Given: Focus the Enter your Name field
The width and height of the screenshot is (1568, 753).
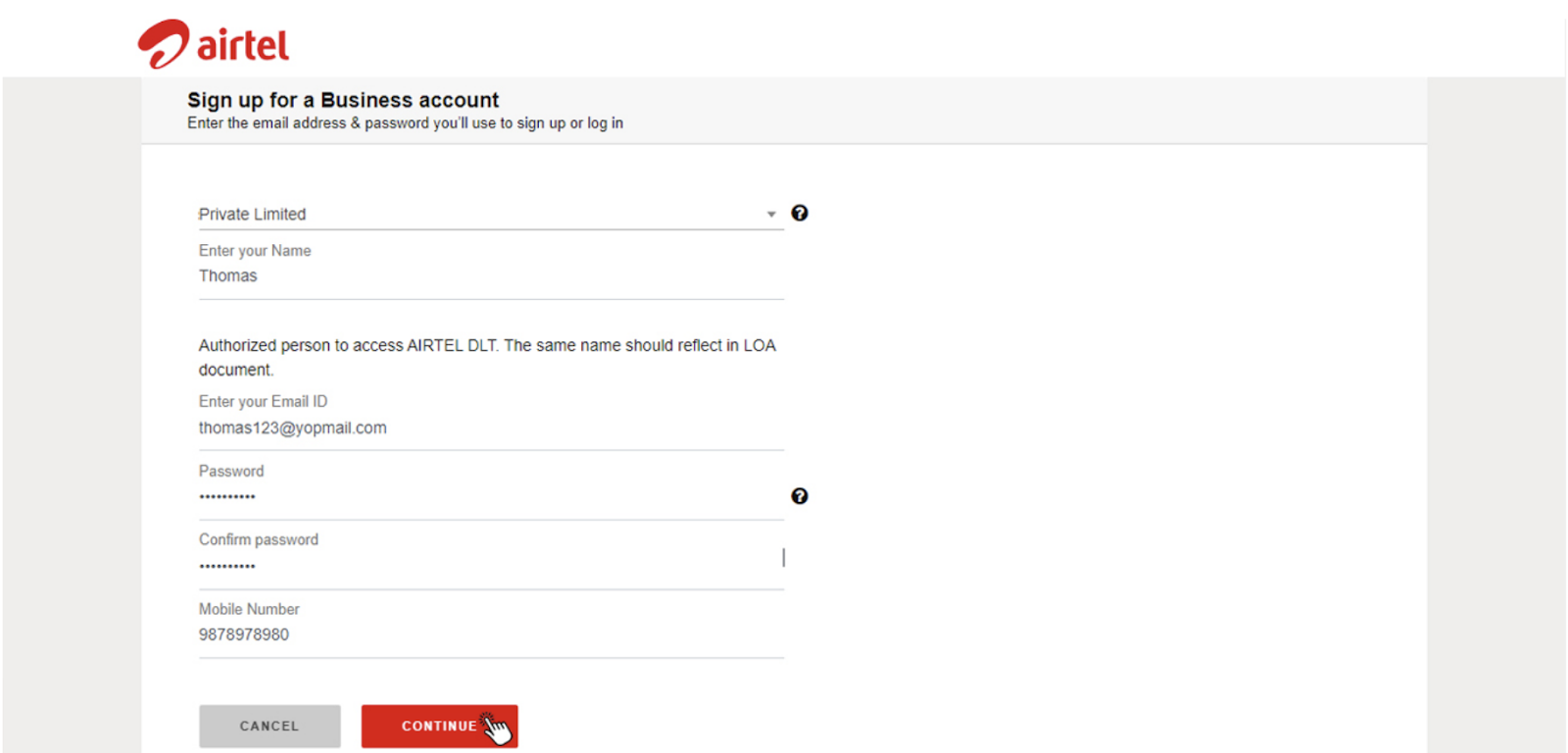Looking at the screenshot, I should 491,276.
